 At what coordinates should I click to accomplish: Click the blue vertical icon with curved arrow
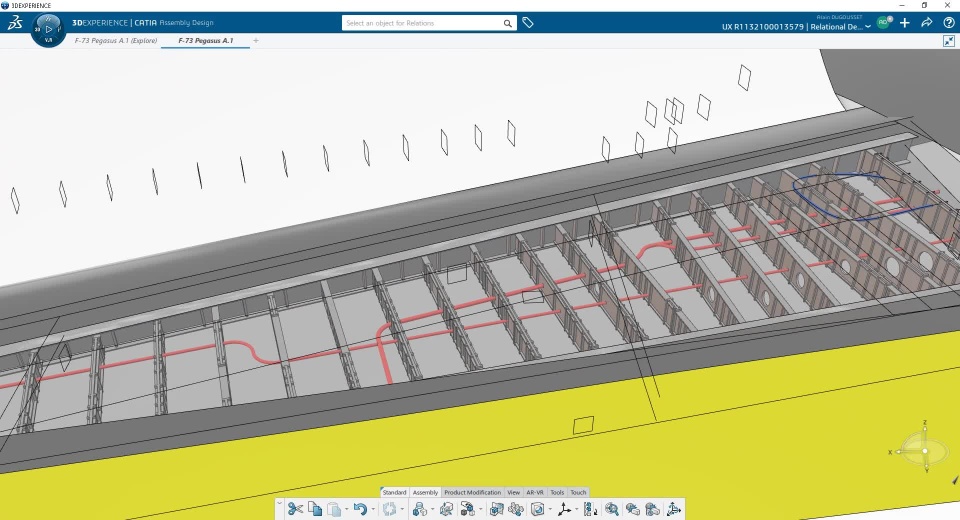pos(590,509)
